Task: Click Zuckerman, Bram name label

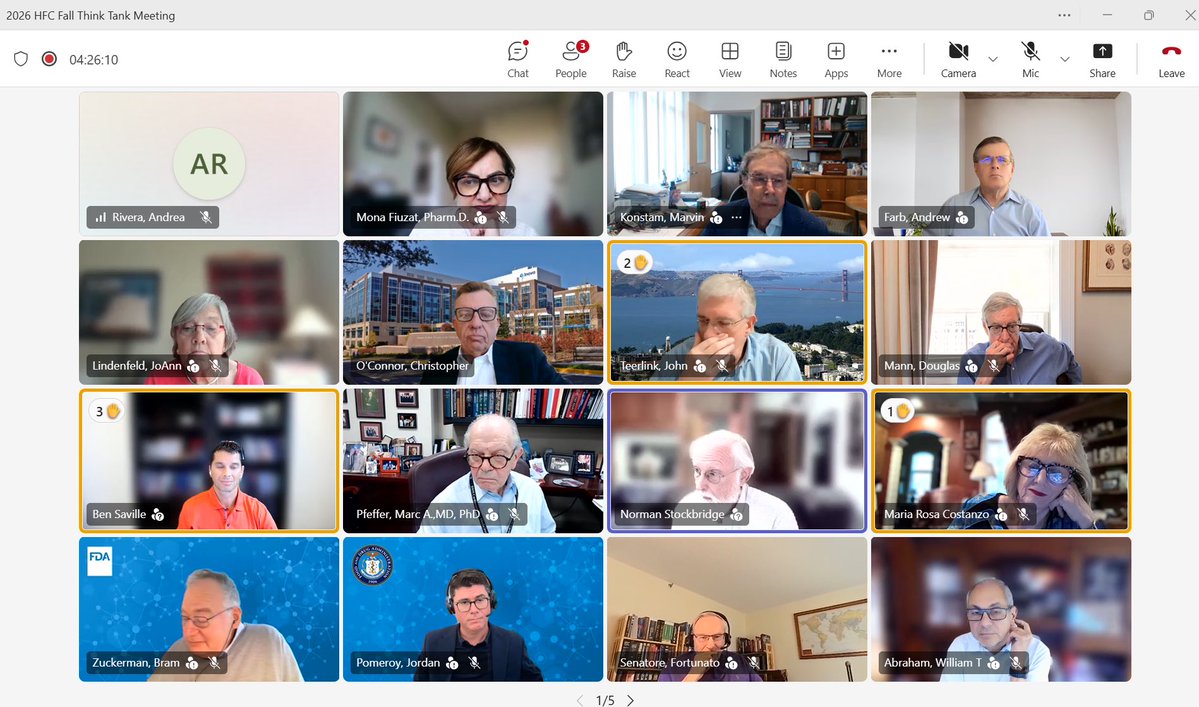Action: pyautogui.click(x=136, y=663)
